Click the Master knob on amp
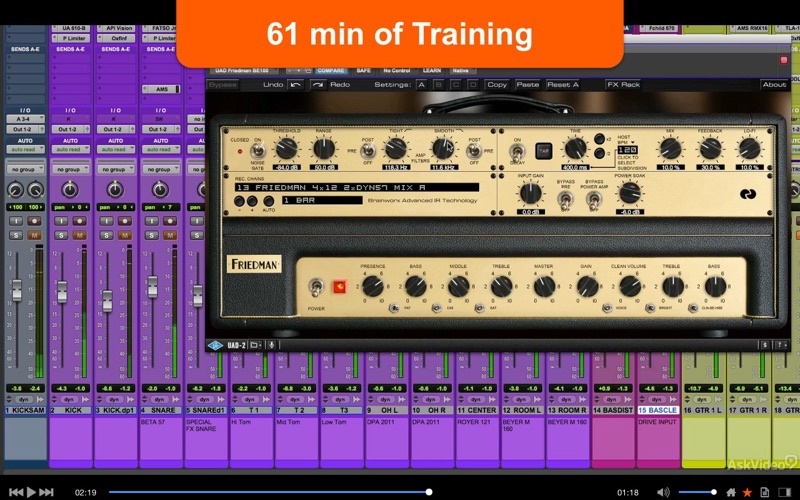The height and width of the screenshot is (500, 800). 544,286
